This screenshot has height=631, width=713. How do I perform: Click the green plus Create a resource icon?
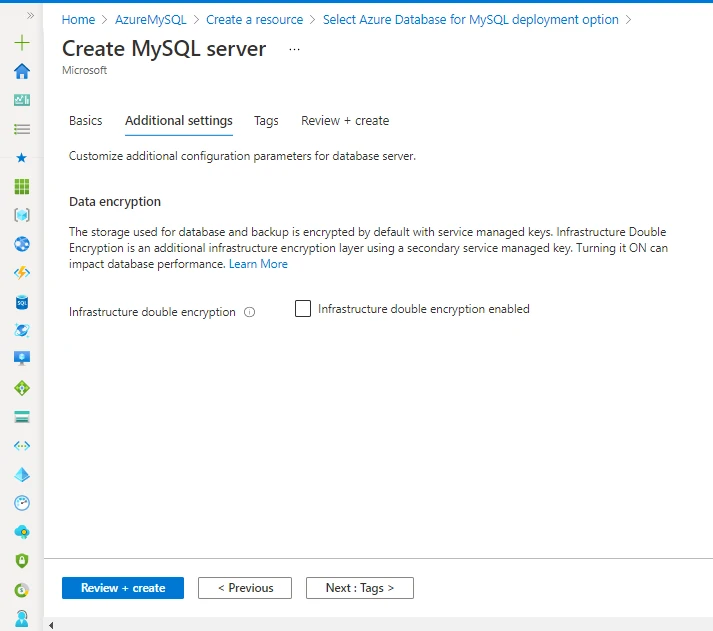pyautogui.click(x=22, y=43)
